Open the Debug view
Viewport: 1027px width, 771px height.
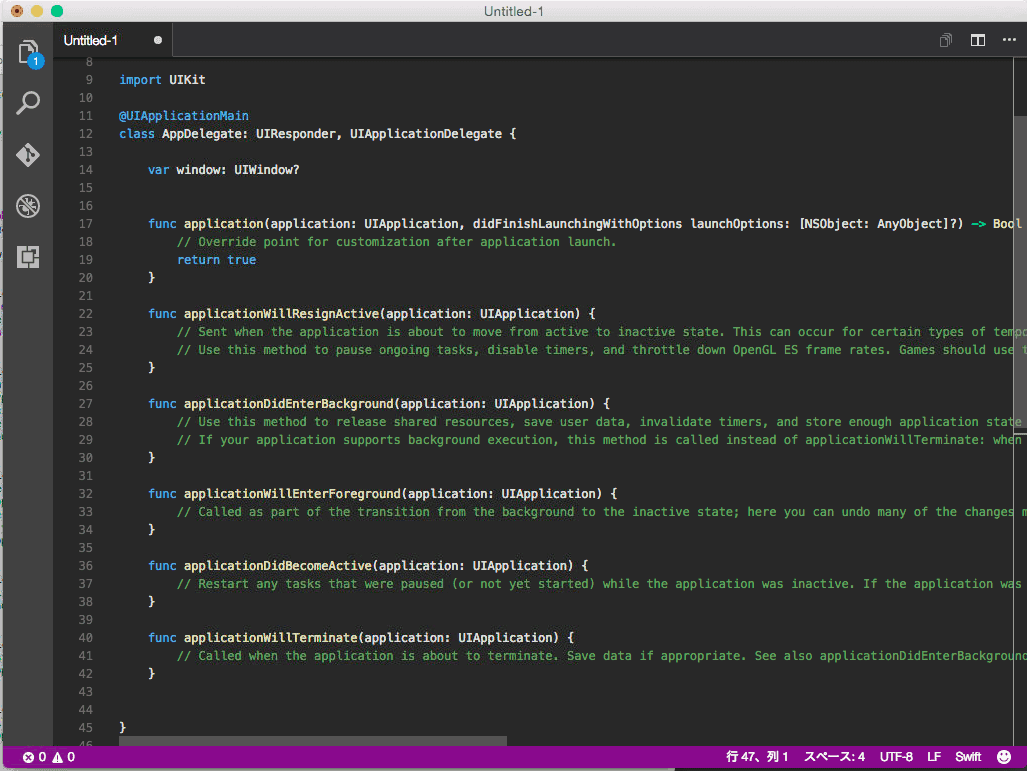coord(28,206)
